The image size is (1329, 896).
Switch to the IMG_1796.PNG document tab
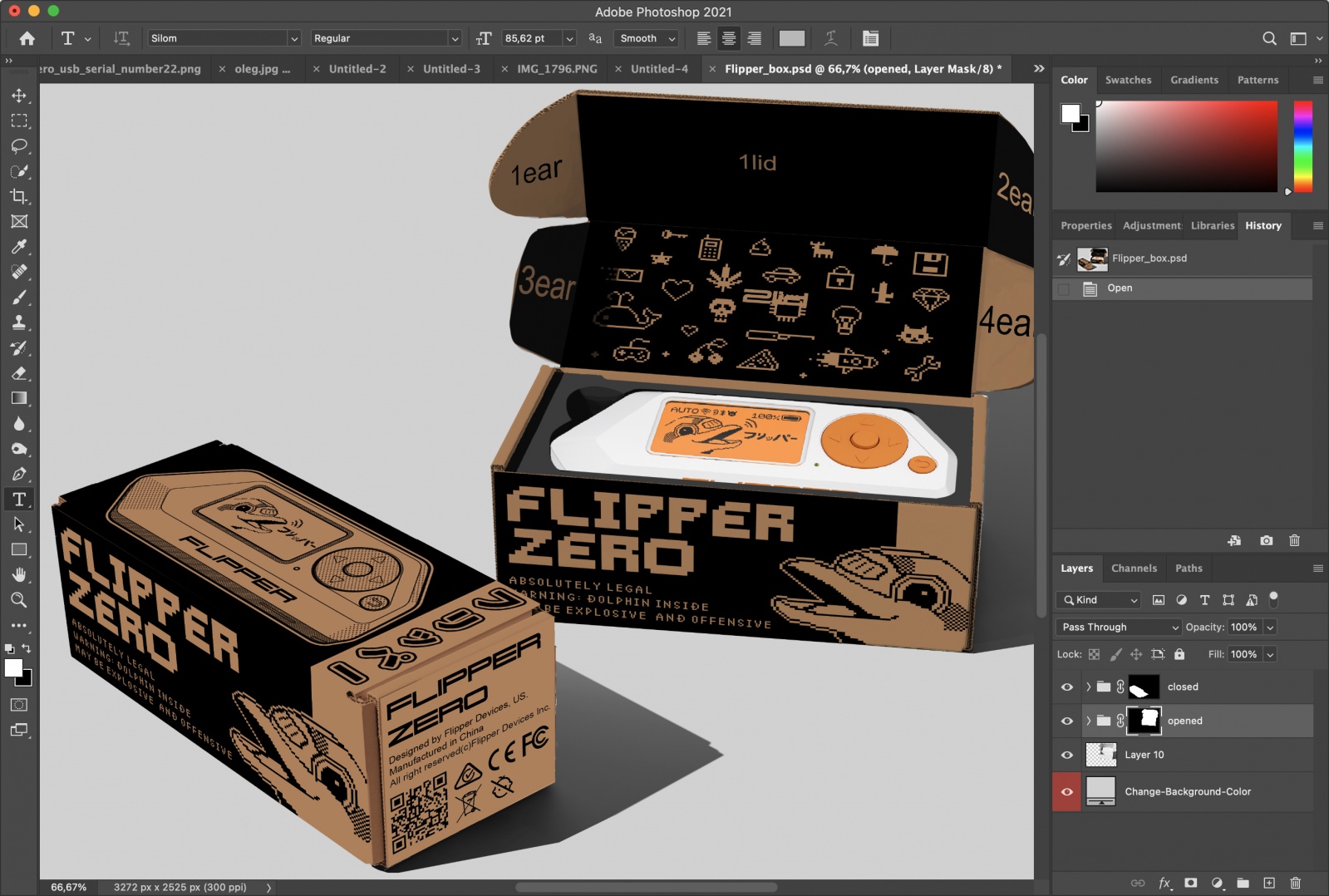pyautogui.click(x=557, y=69)
